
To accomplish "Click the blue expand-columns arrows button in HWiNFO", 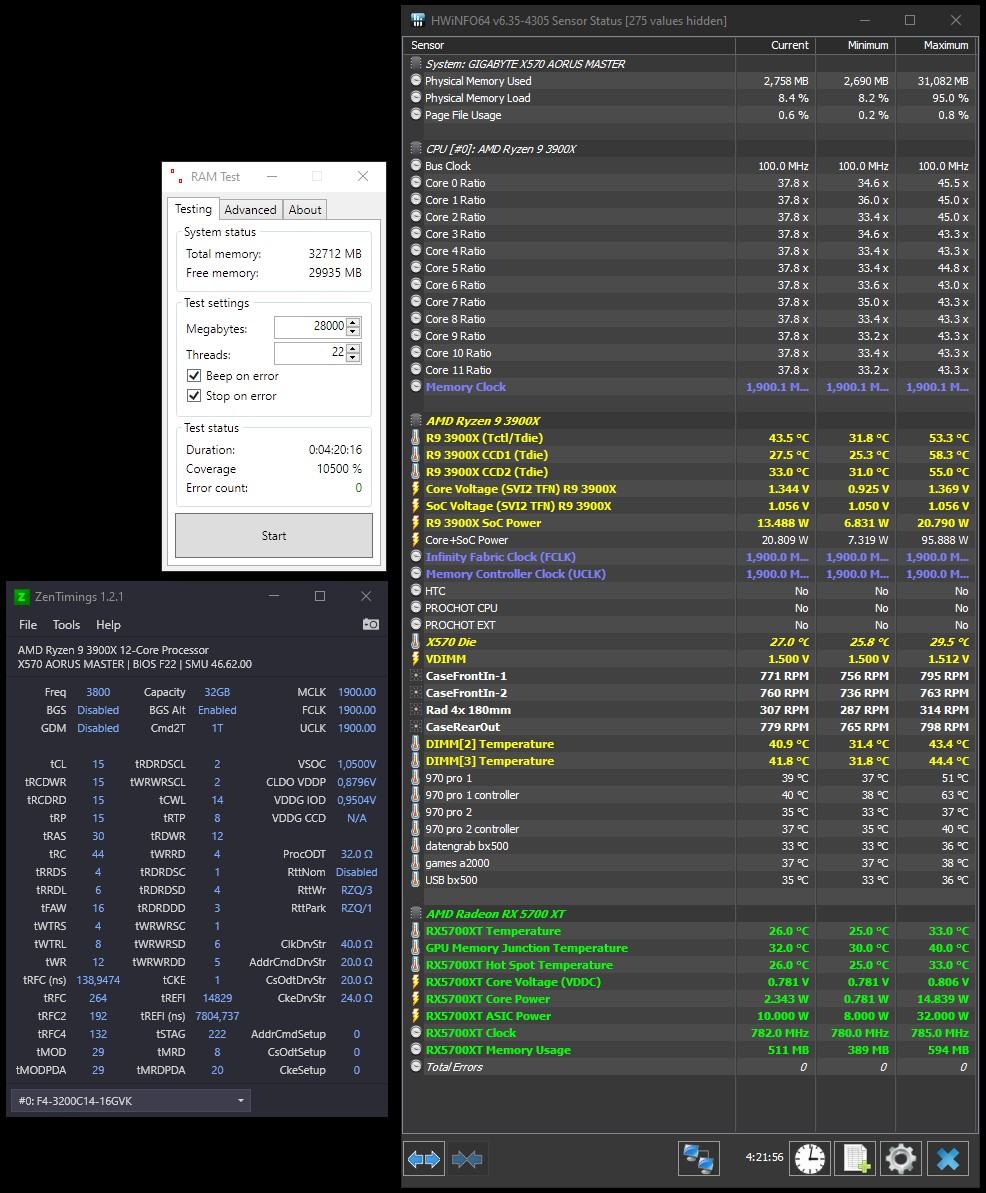I will [424, 1159].
